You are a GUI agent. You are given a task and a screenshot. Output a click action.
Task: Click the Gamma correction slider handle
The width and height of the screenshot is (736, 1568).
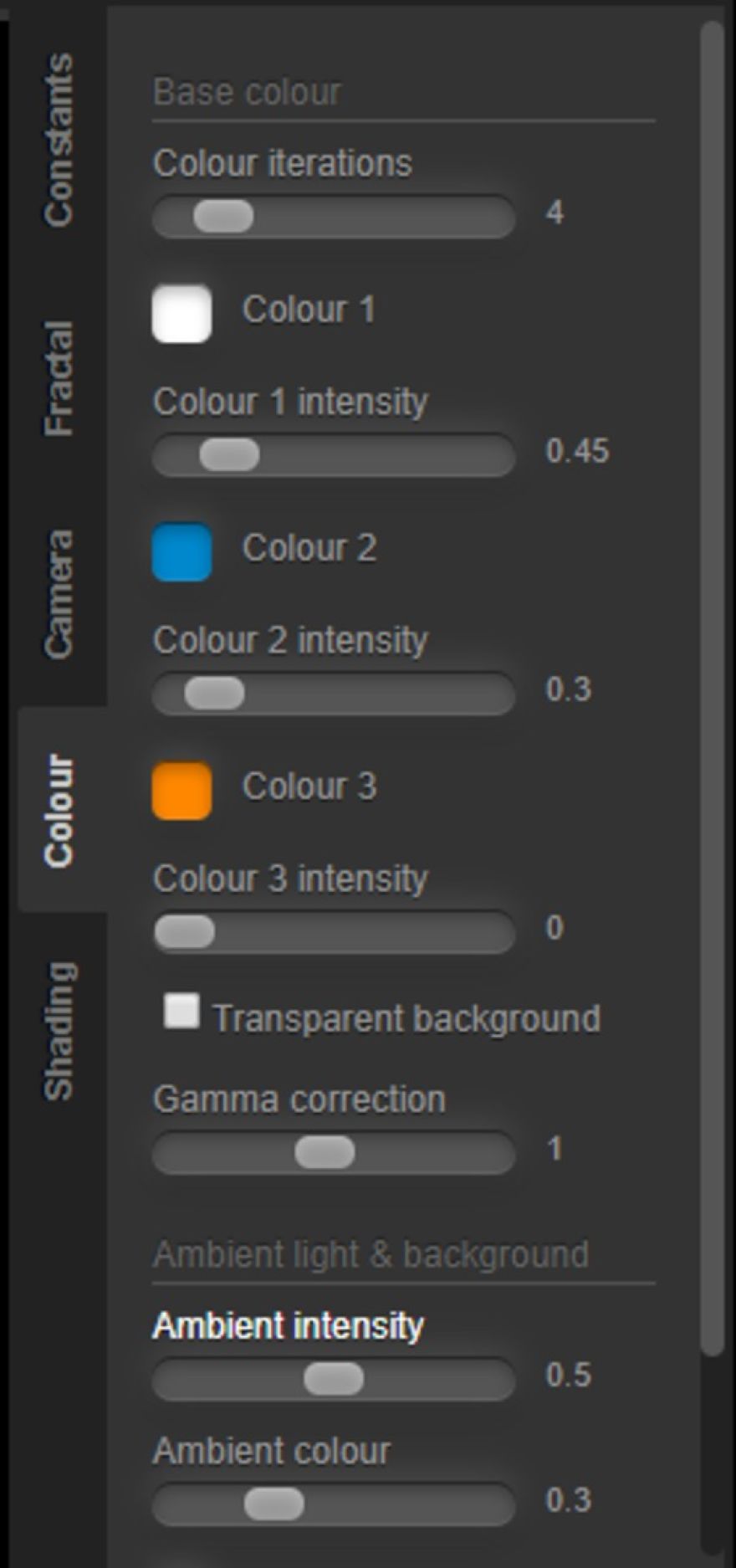click(325, 1152)
